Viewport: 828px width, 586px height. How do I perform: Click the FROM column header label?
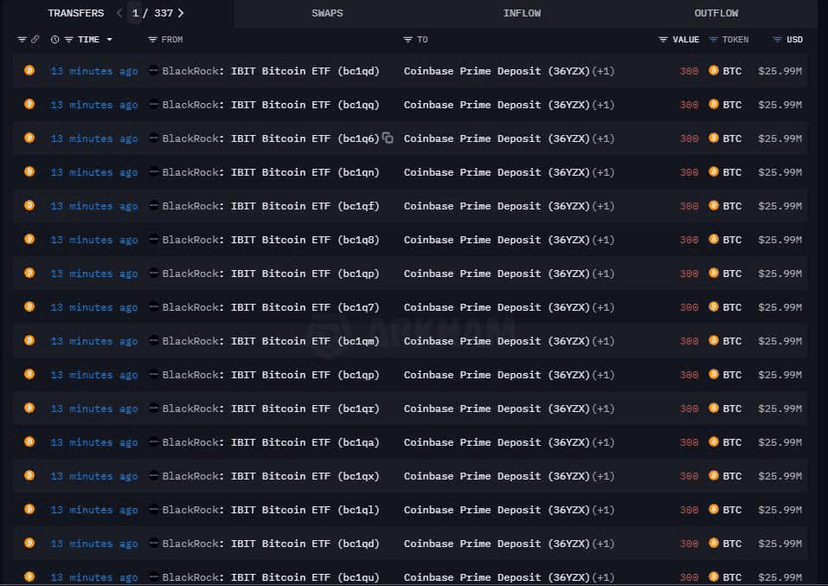(x=172, y=40)
